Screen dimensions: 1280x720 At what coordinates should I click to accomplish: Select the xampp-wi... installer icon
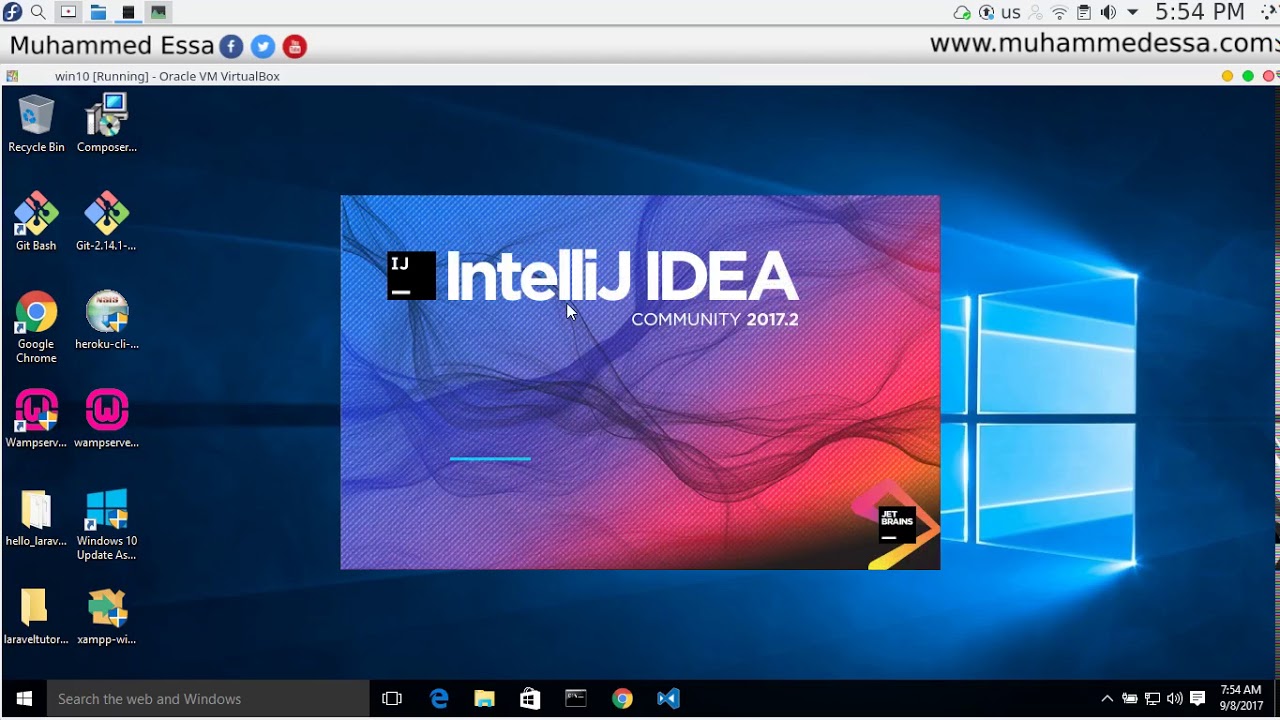point(107,616)
